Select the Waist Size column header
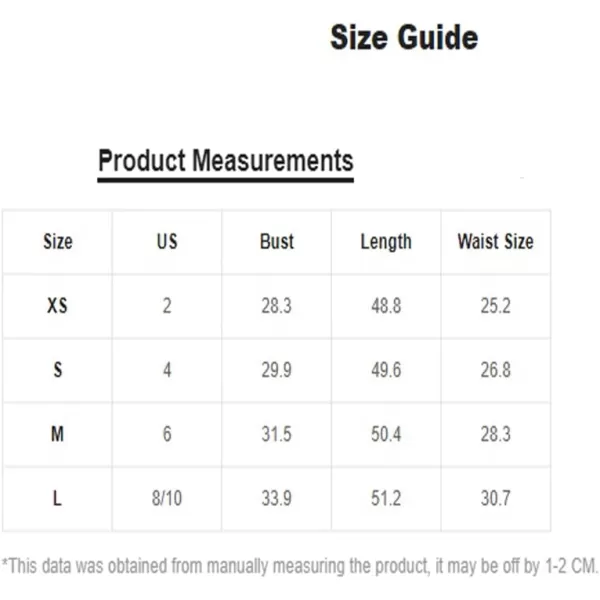The width and height of the screenshot is (600, 600). point(495,242)
